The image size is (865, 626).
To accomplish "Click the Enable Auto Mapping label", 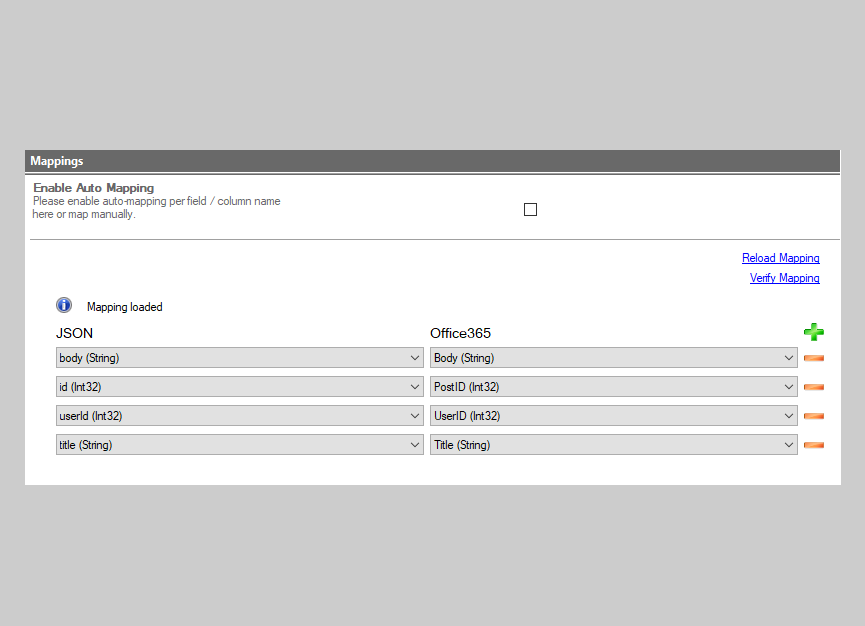I will click(x=94, y=188).
